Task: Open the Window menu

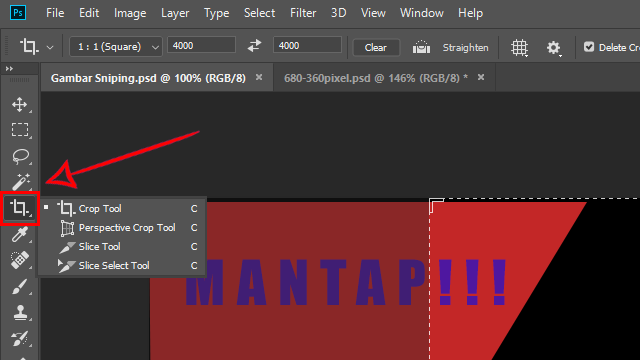Action: (422, 13)
